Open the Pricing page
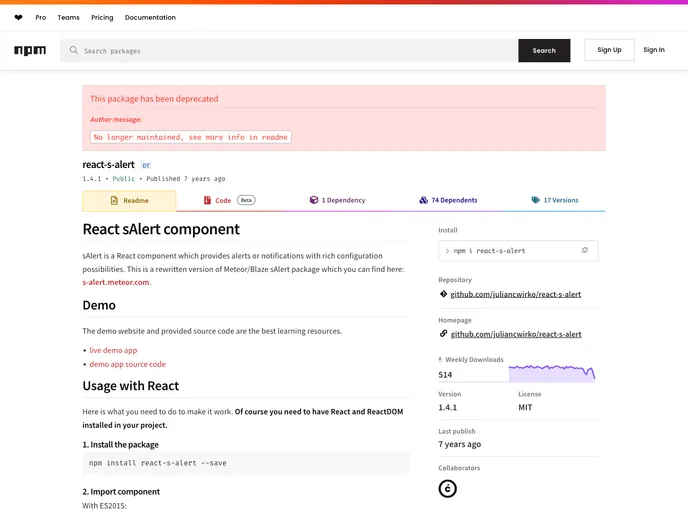Screen dimensions: 688x512 pyautogui.click(x=102, y=18)
